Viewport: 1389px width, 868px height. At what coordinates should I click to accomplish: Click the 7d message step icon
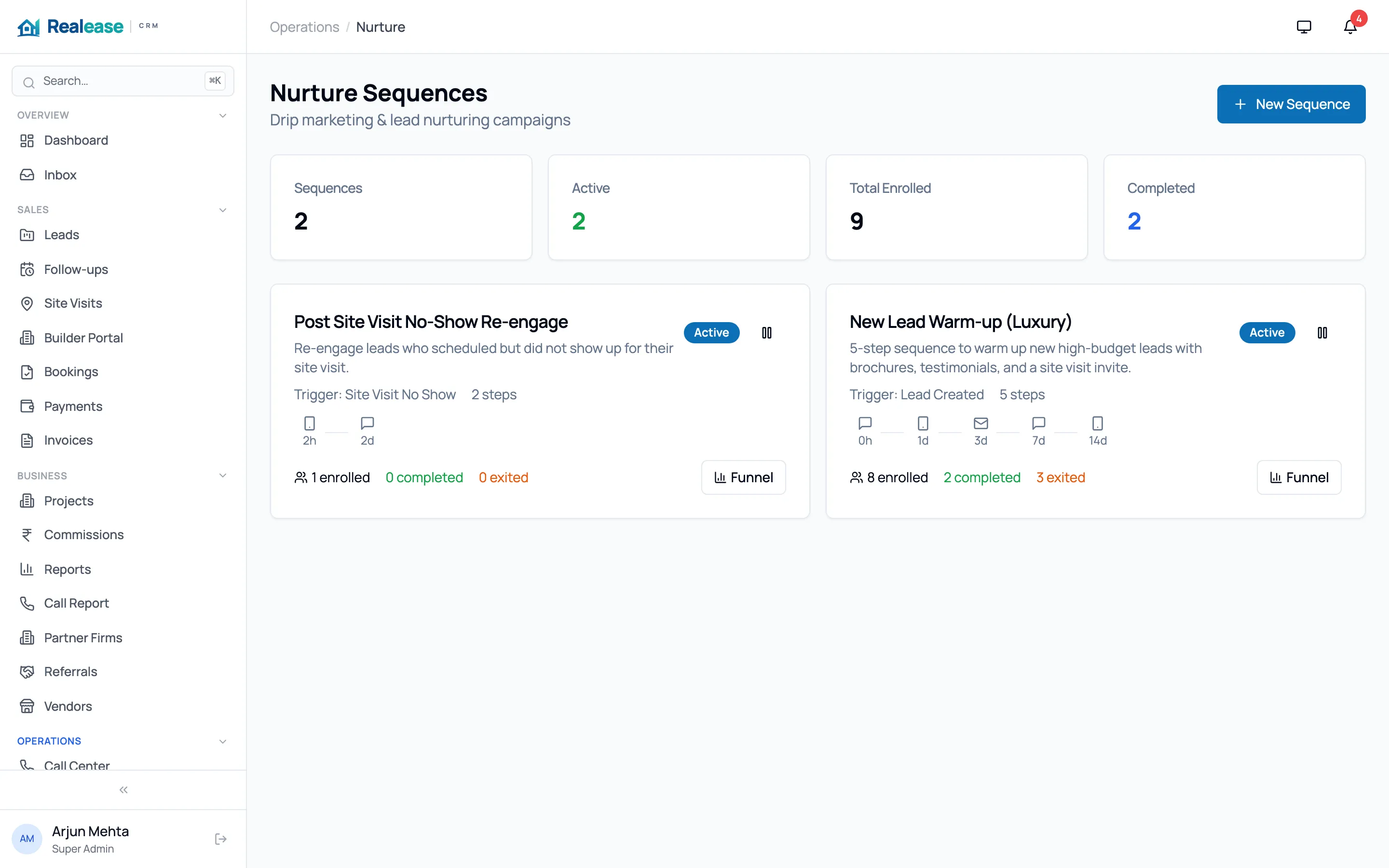(1038, 424)
